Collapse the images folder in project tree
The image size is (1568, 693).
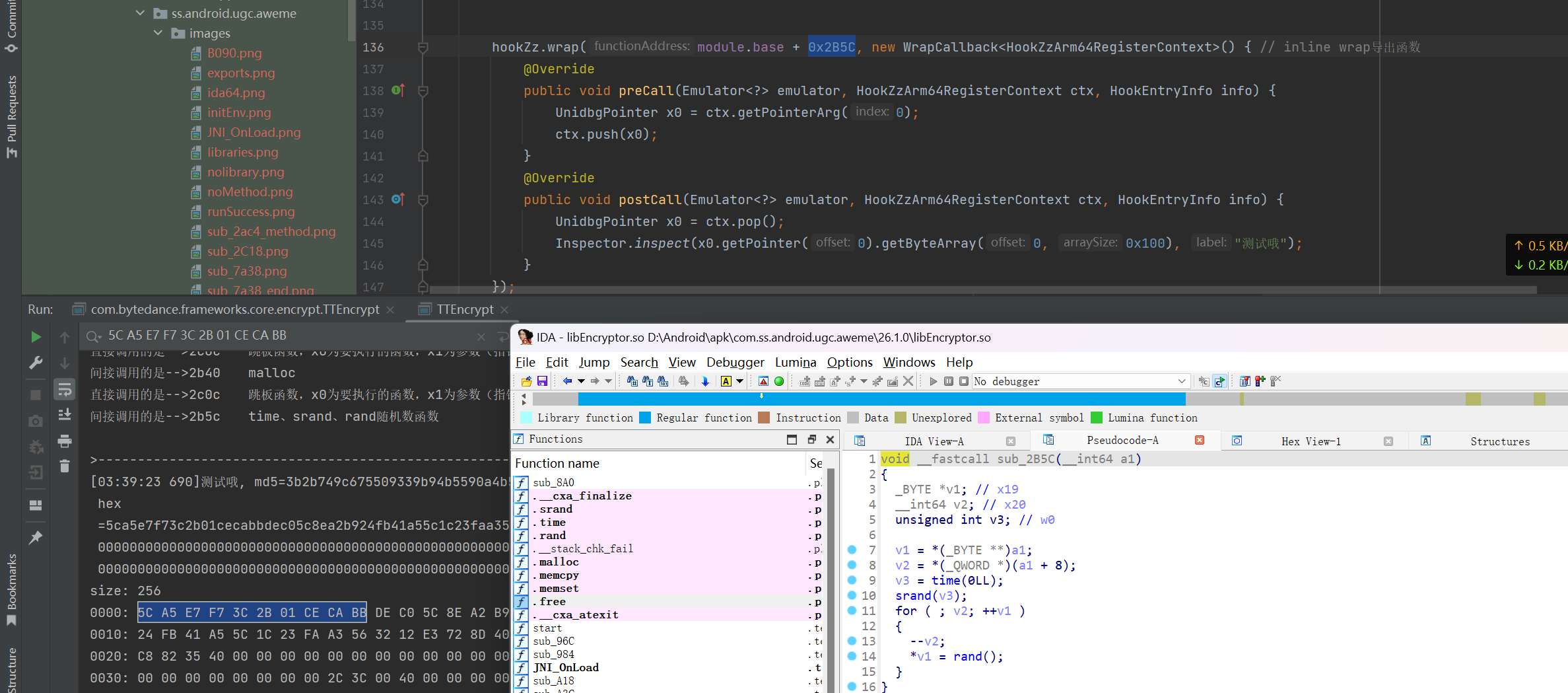pos(158,33)
